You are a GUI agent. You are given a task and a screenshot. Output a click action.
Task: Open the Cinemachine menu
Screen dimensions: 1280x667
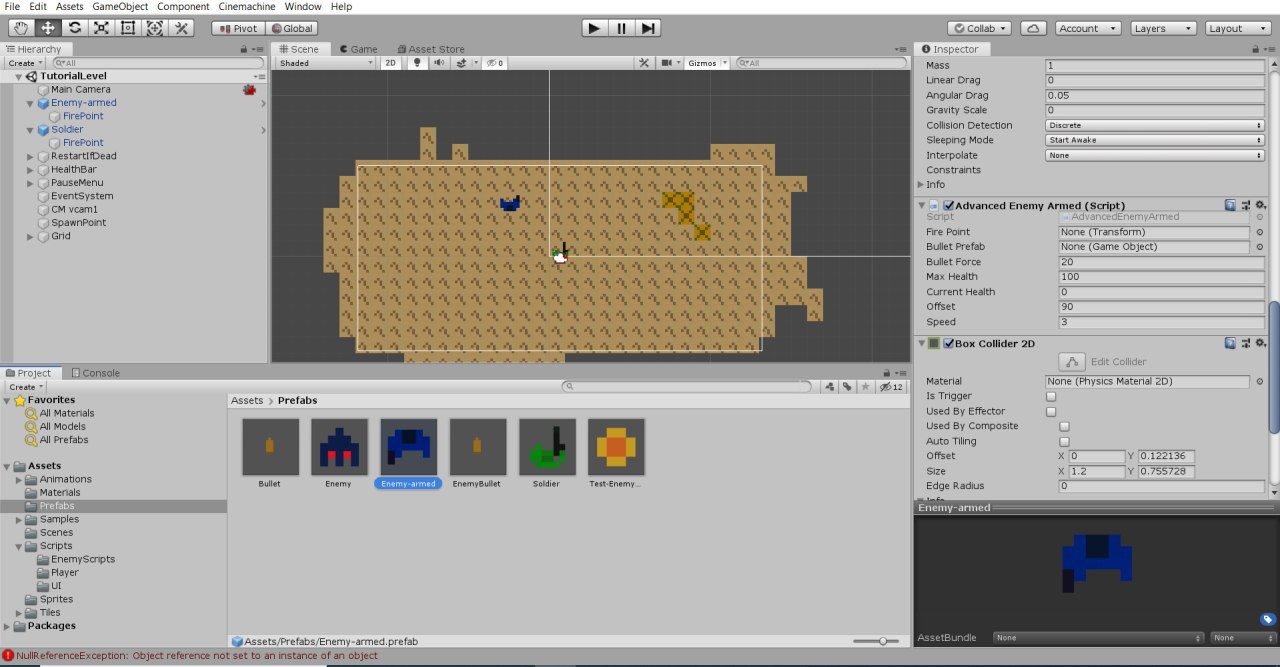[246, 6]
